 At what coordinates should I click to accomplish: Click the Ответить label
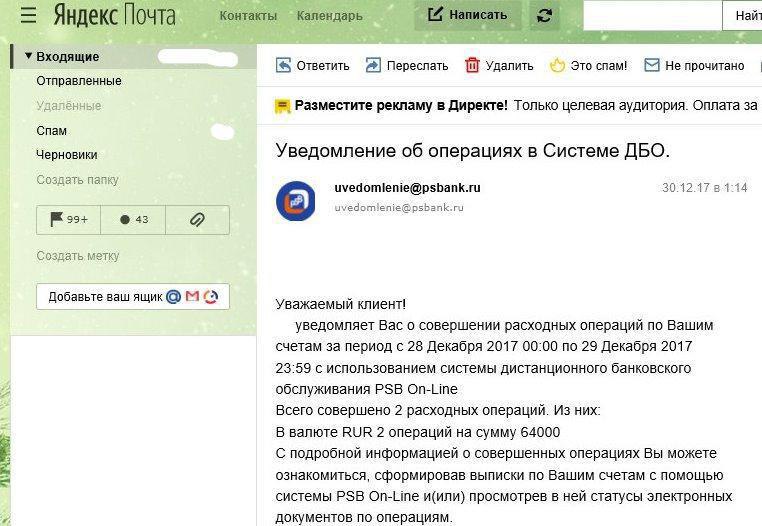pos(323,66)
